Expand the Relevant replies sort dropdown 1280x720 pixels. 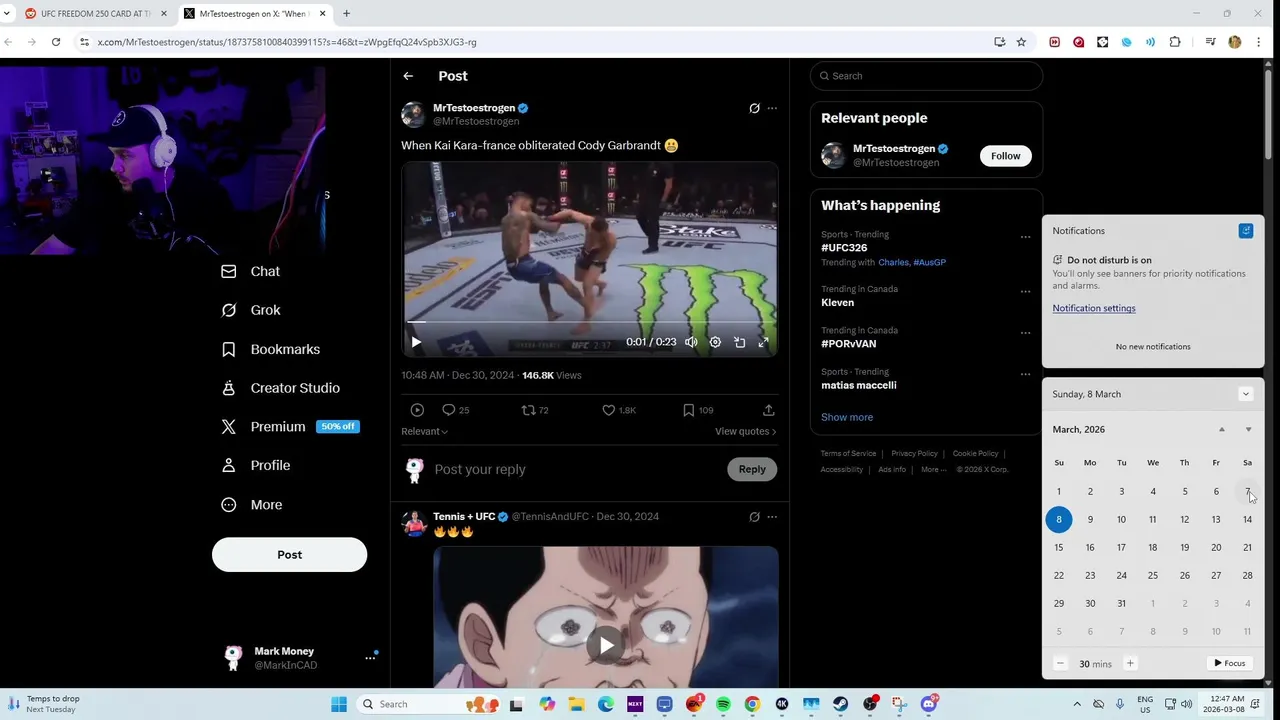(424, 431)
